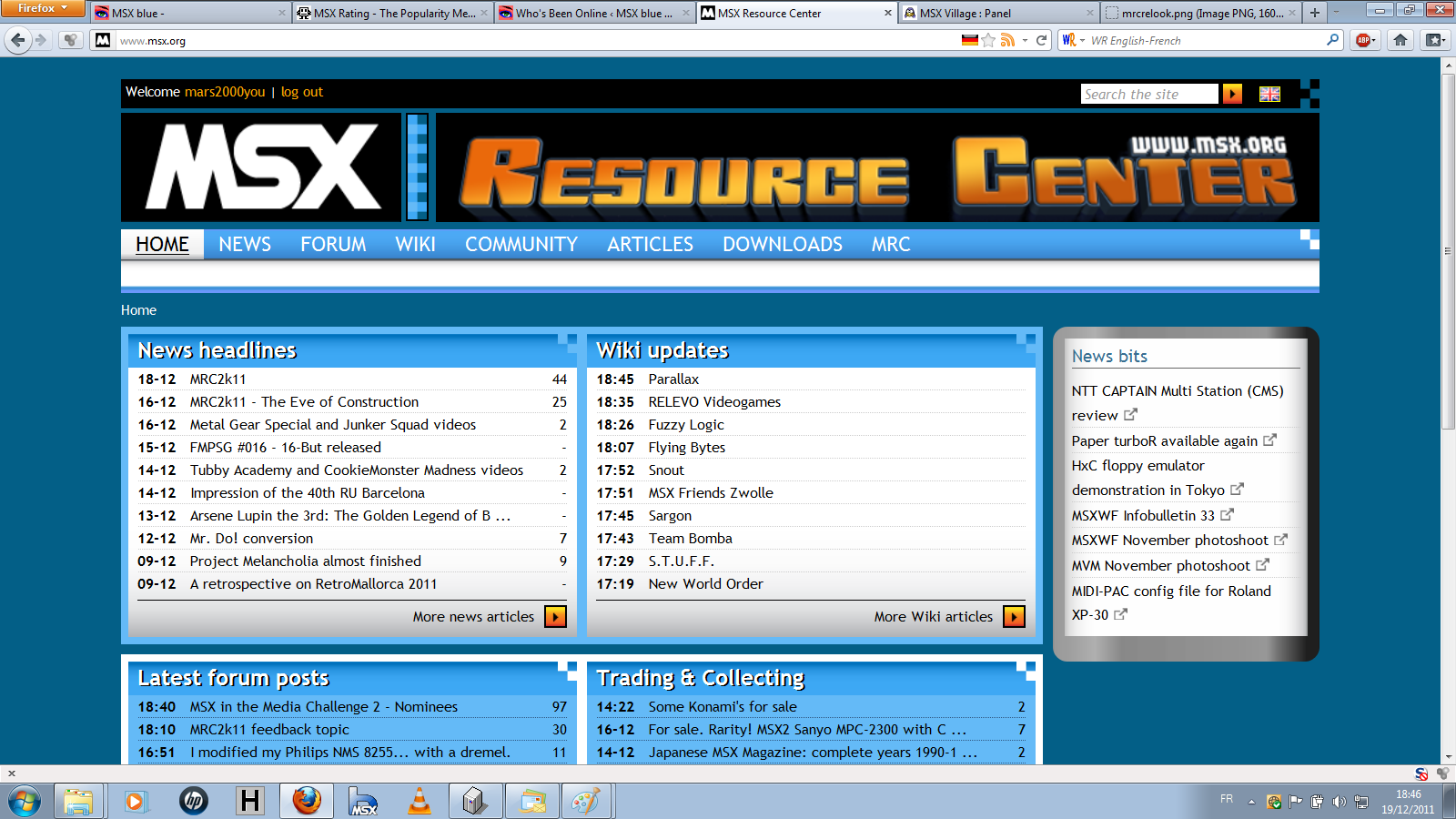Switch site language using the UK flag
The image size is (1456, 819).
(1269, 94)
